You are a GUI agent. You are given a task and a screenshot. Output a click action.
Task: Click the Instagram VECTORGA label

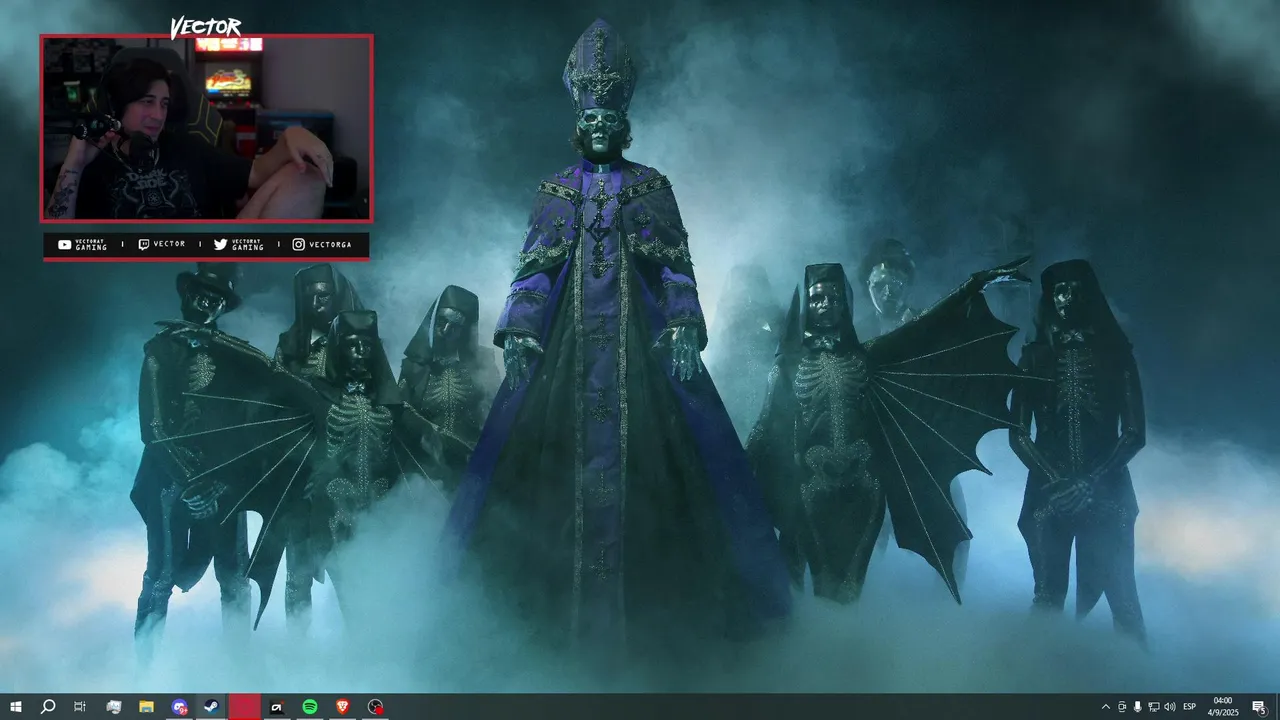click(x=322, y=244)
